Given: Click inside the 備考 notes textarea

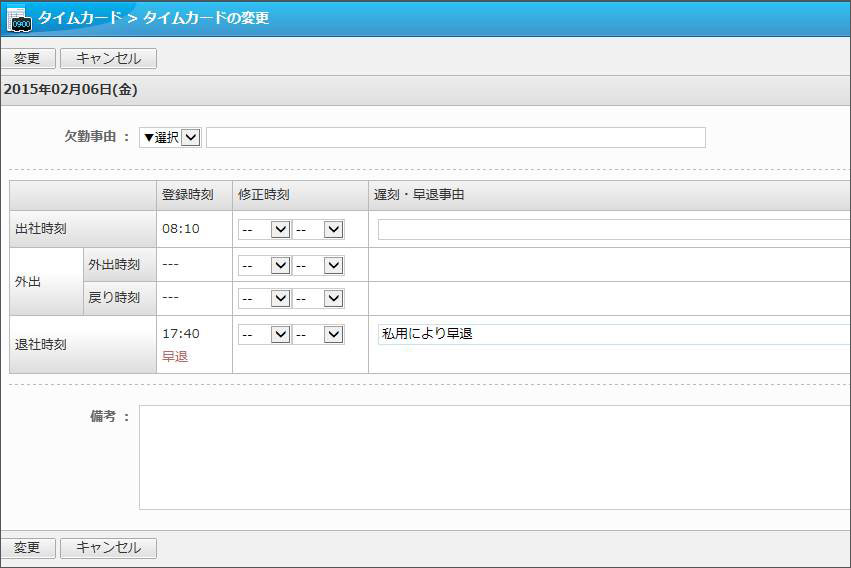Looking at the screenshot, I should [494, 457].
